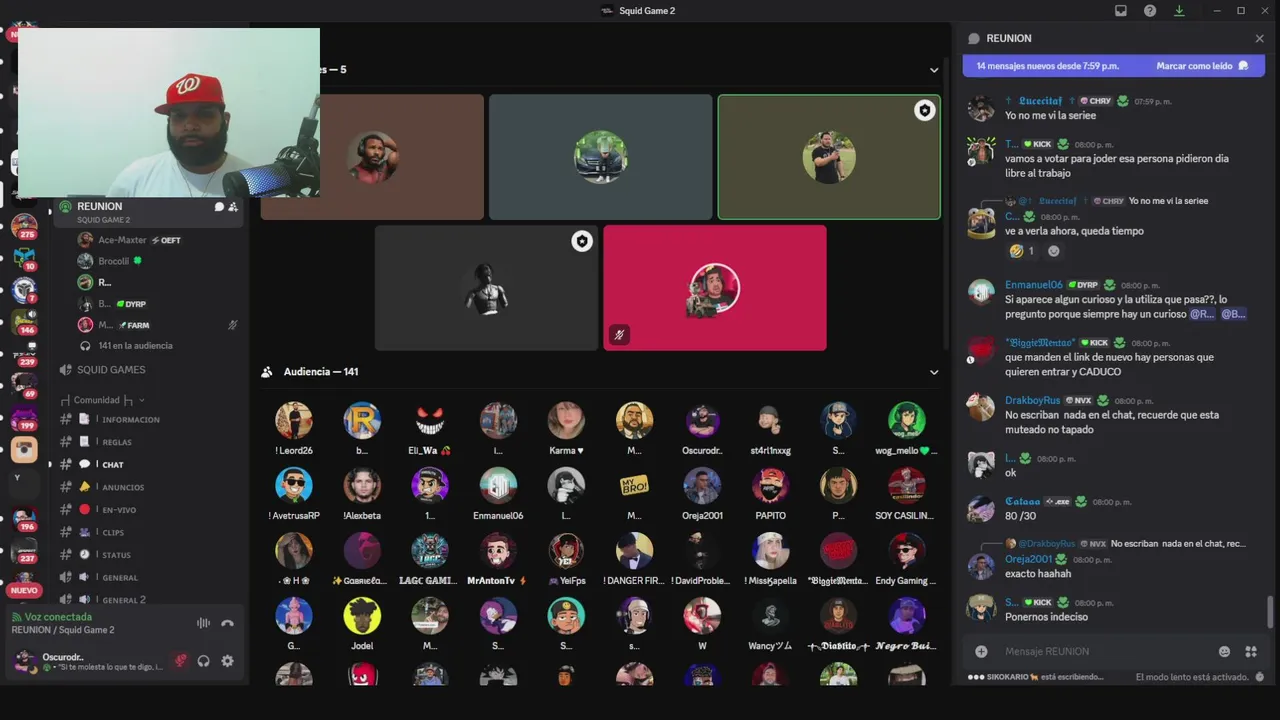The width and height of the screenshot is (1280, 720).
Task: Toggle the laughing emoji reaction
Action: pyautogui.click(x=1022, y=251)
